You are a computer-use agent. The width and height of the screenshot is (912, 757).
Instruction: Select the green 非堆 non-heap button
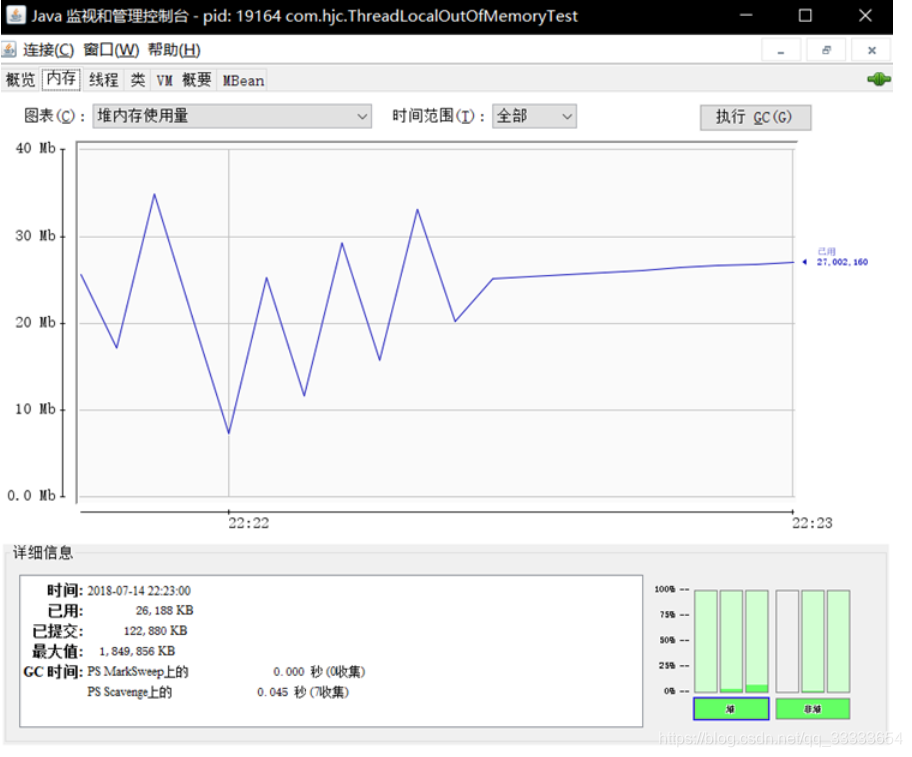[x=813, y=709]
